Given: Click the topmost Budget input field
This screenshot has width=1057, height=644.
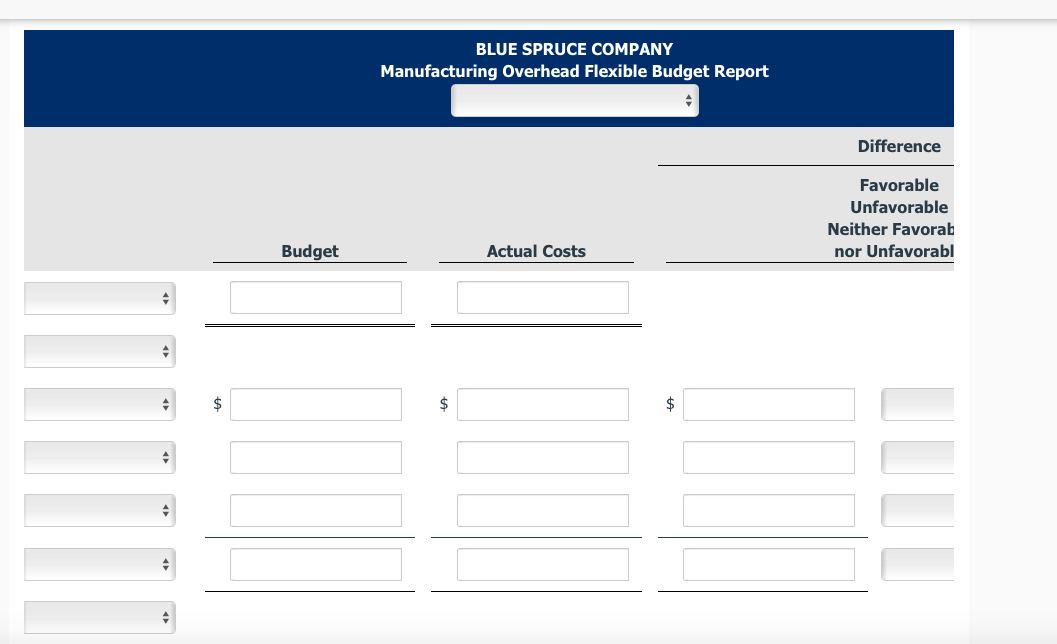Looking at the screenshot, I should (315, 297).
